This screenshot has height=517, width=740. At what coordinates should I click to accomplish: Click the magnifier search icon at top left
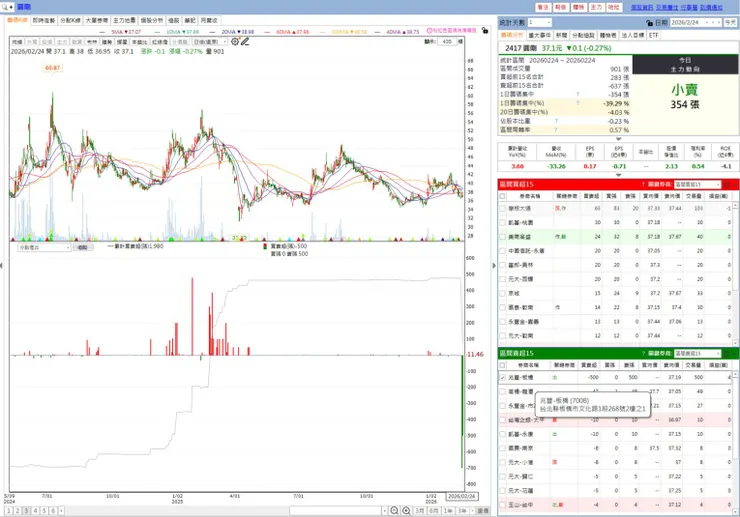point(5,7)
